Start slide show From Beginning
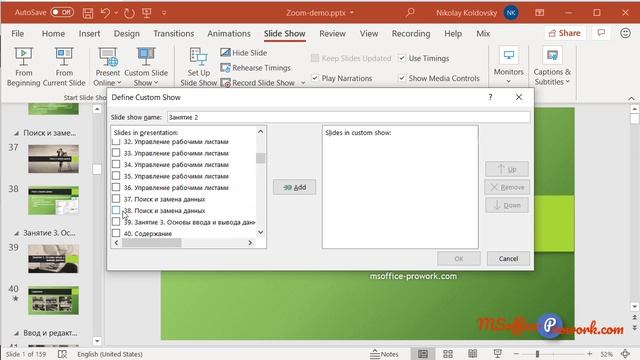Image resolution: width=640 pixels, height=360 pixels. 23,67
